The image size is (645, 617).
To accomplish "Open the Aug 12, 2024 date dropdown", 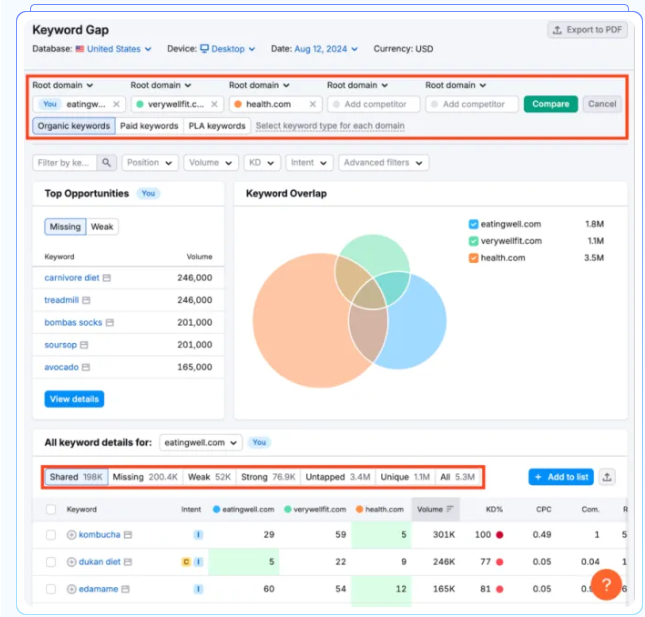I will click(326, 49).
